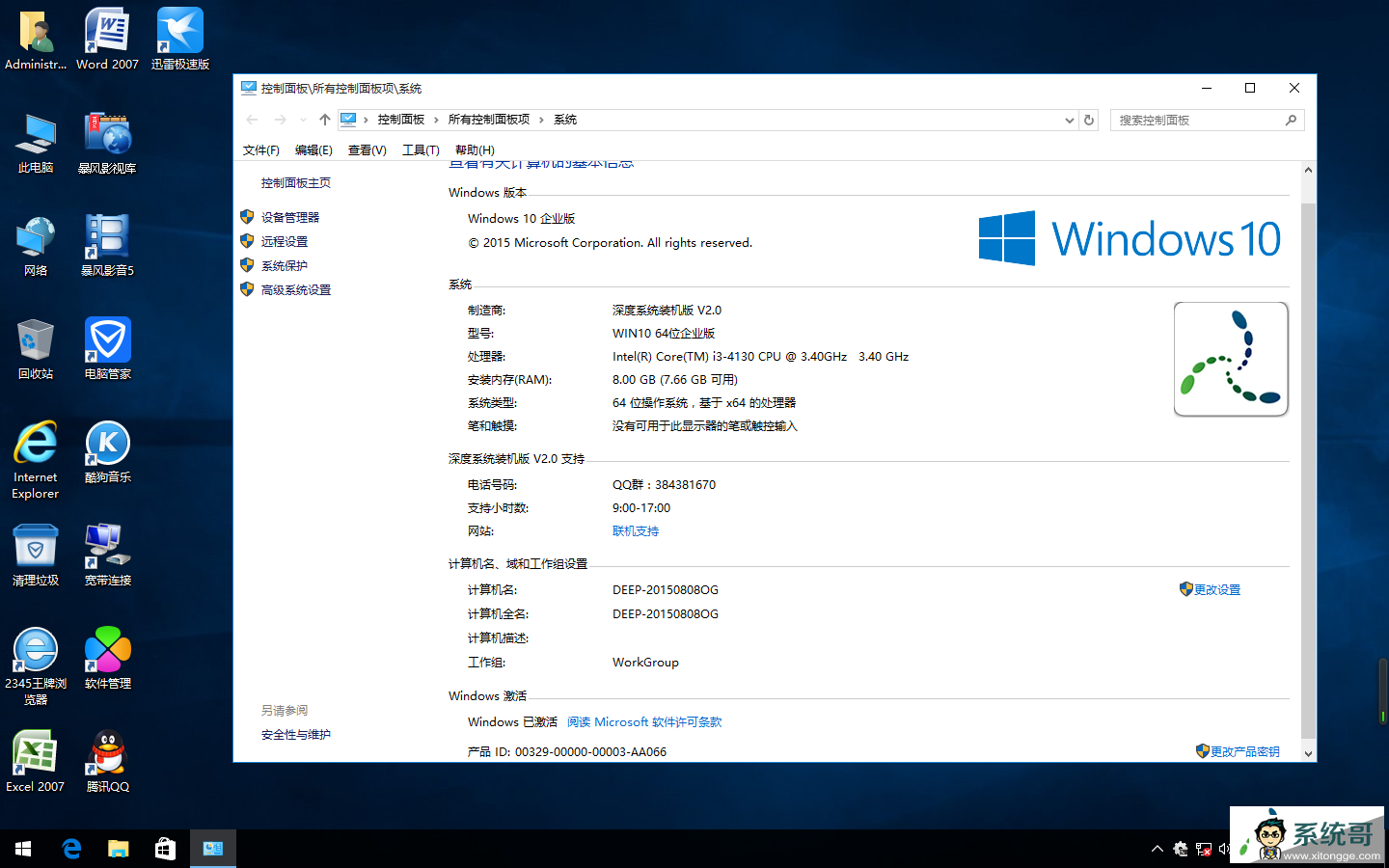1389x868 pixels.
Task: Refresh the control panel address bar
Action: click(1089, 120)
